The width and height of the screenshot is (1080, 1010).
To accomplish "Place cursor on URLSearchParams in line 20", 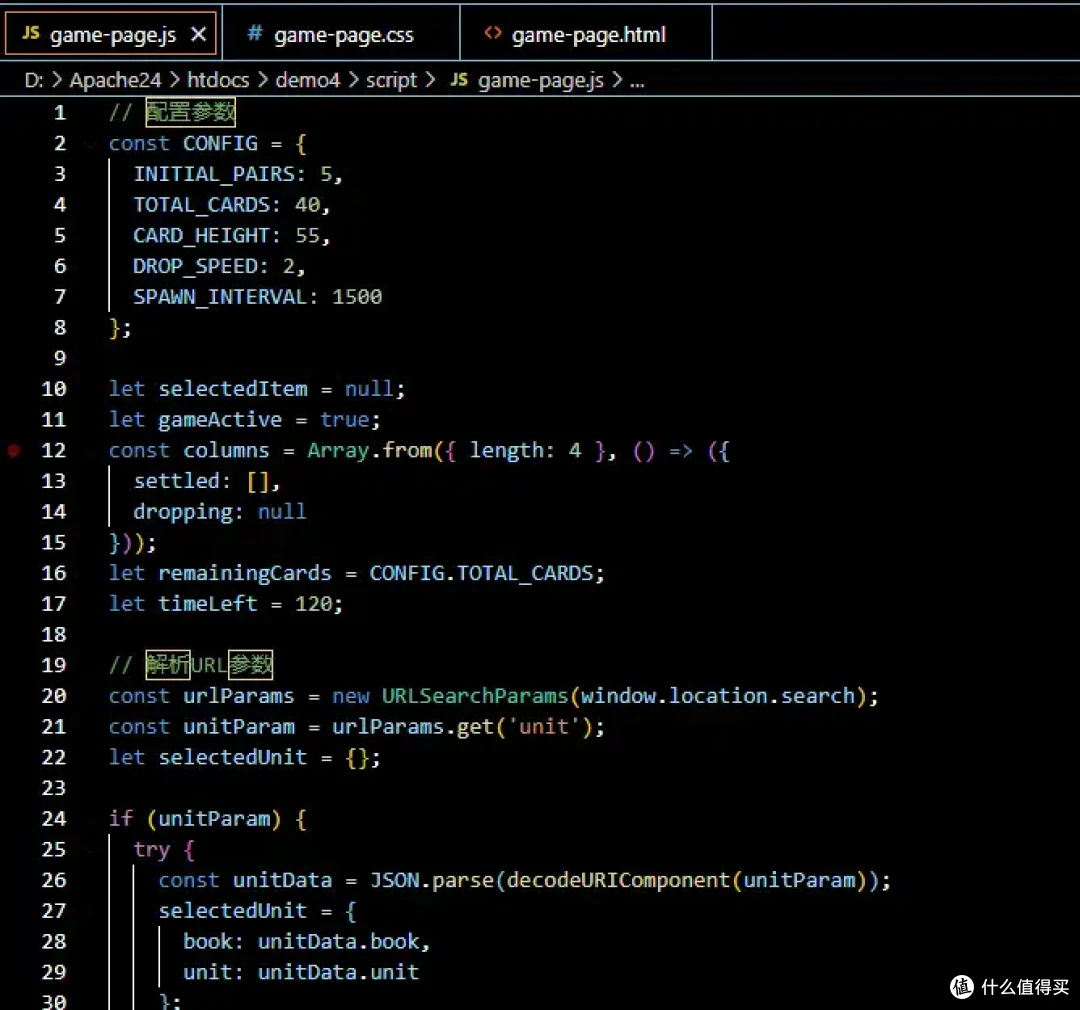I will pyautogui.click(x=475, y=696).
